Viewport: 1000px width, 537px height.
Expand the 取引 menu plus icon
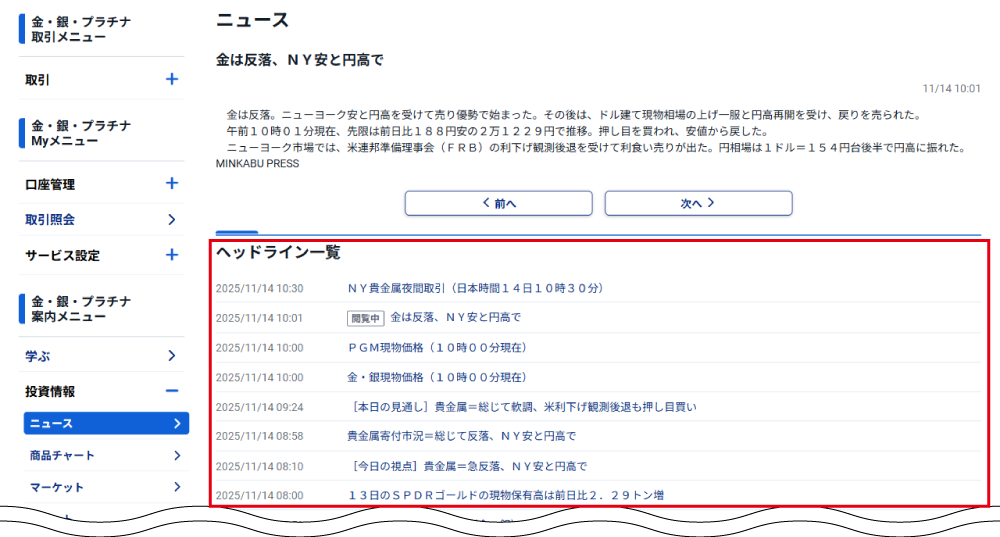pyautogui.click(x=172, y=79)
